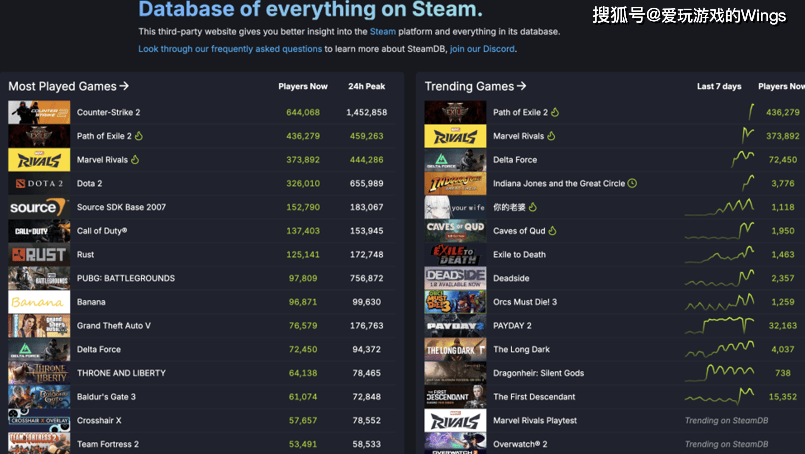
Task: Click The First Descendant players 15,352
Action: pyautogui.click(x=783, y=396)
